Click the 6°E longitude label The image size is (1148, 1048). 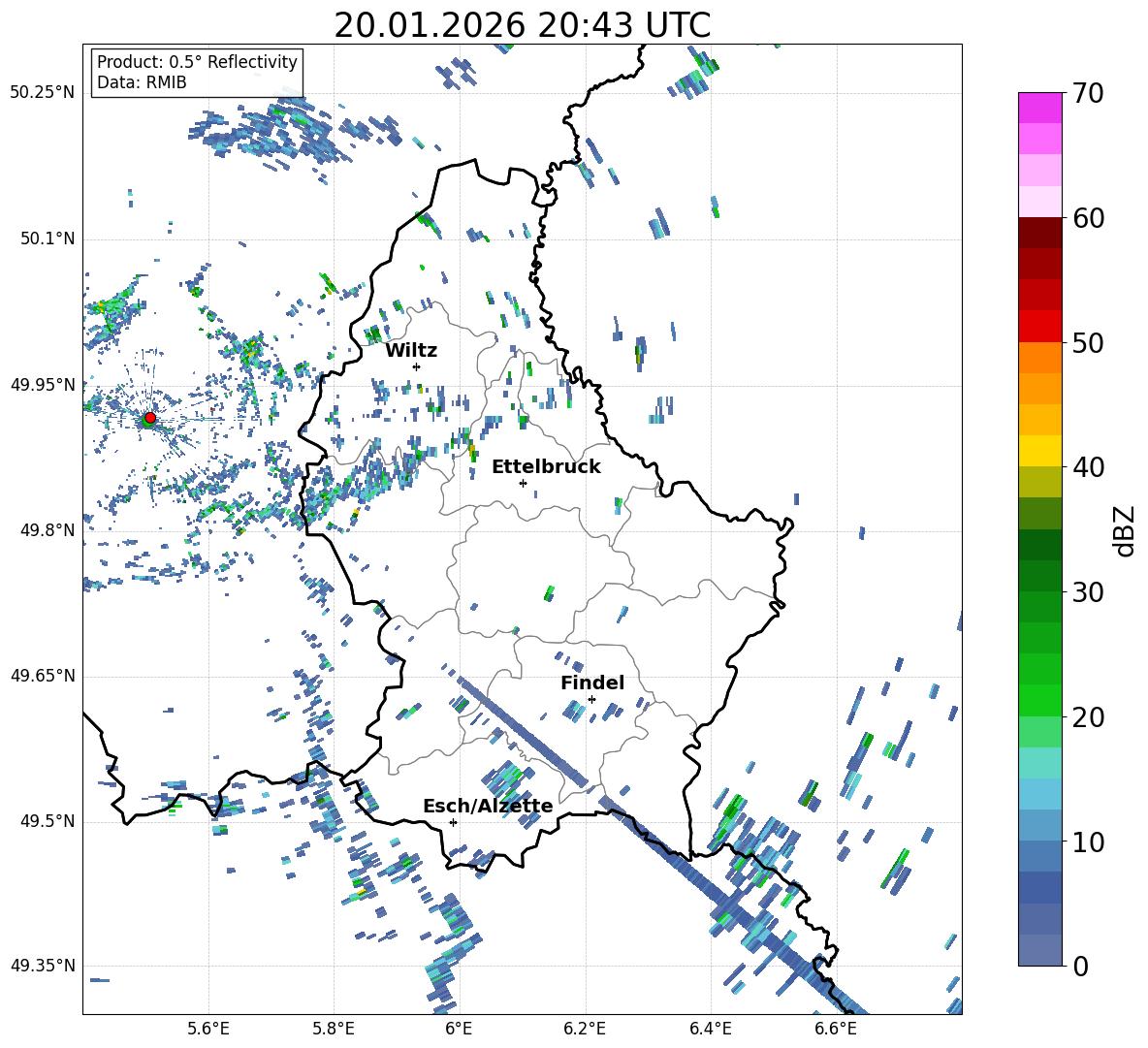coord(459,1029)
